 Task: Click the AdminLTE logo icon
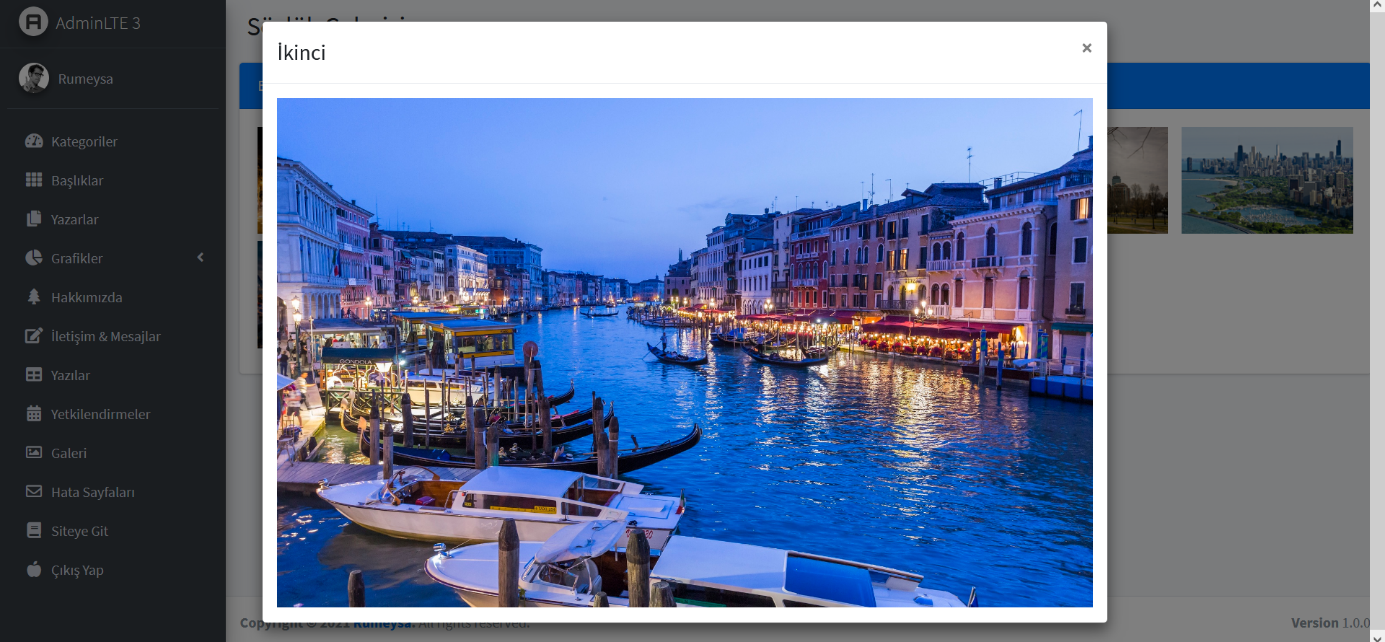(33, 22)
